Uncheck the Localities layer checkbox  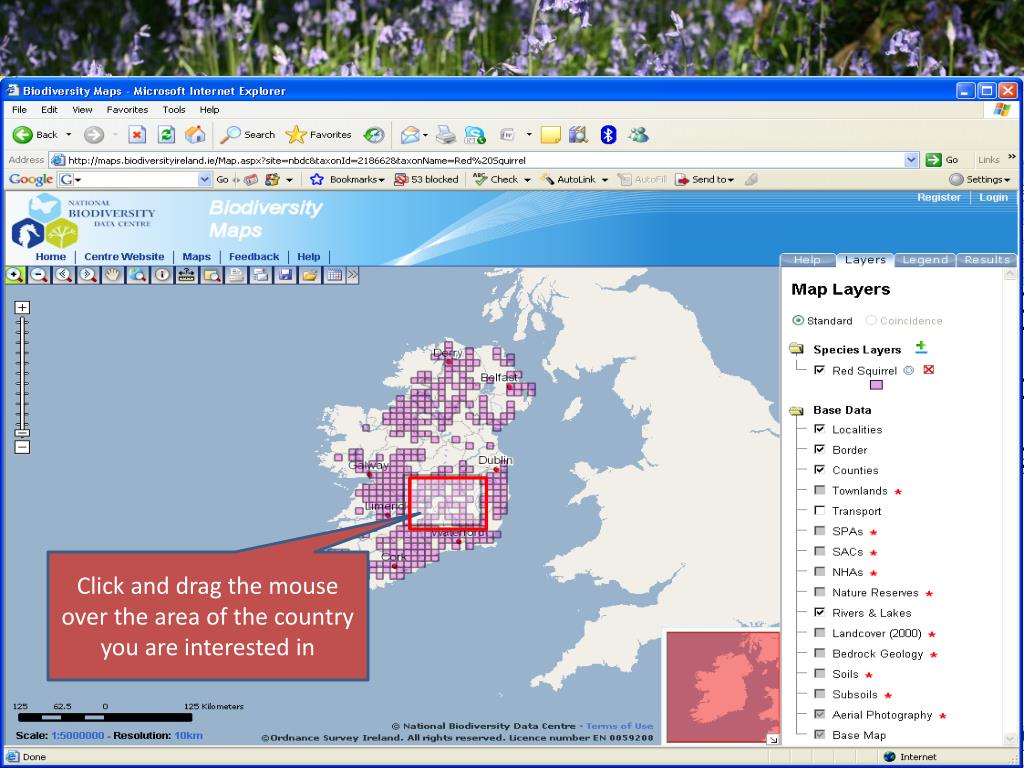820,429
